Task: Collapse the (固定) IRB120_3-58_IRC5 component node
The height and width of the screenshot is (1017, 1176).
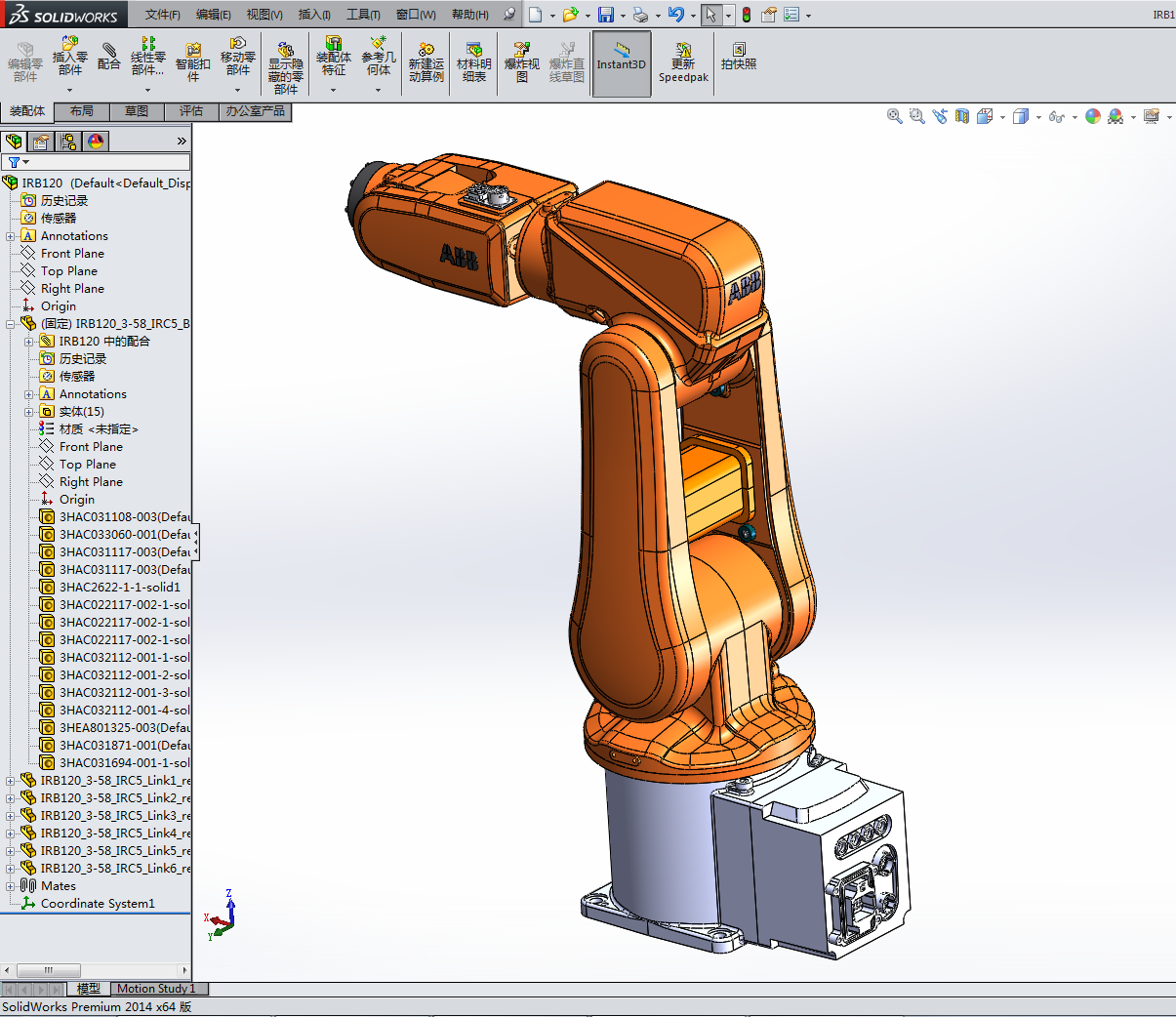Action: 11,324
